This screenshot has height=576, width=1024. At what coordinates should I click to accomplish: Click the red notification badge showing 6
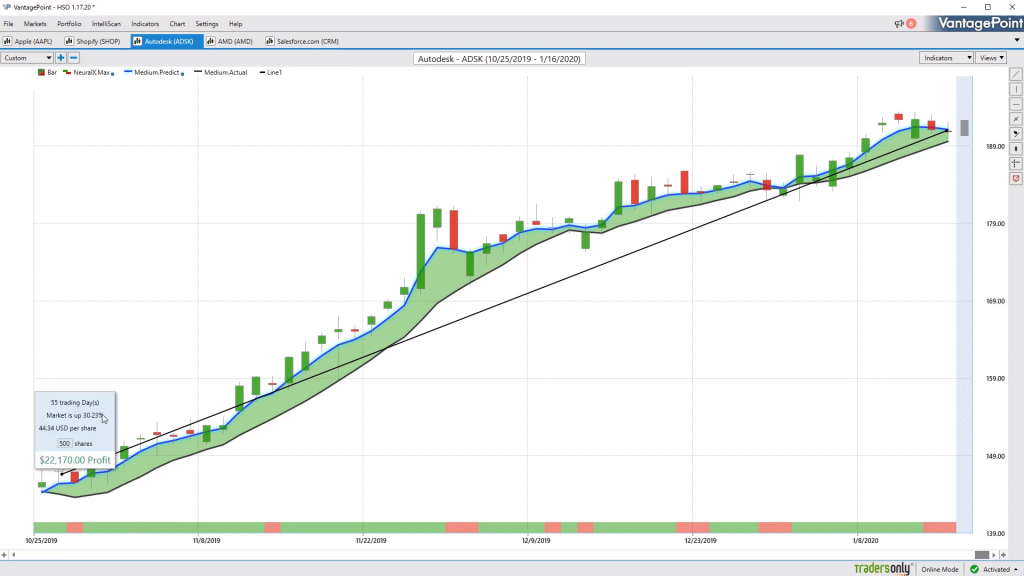(x=911, y=24)
